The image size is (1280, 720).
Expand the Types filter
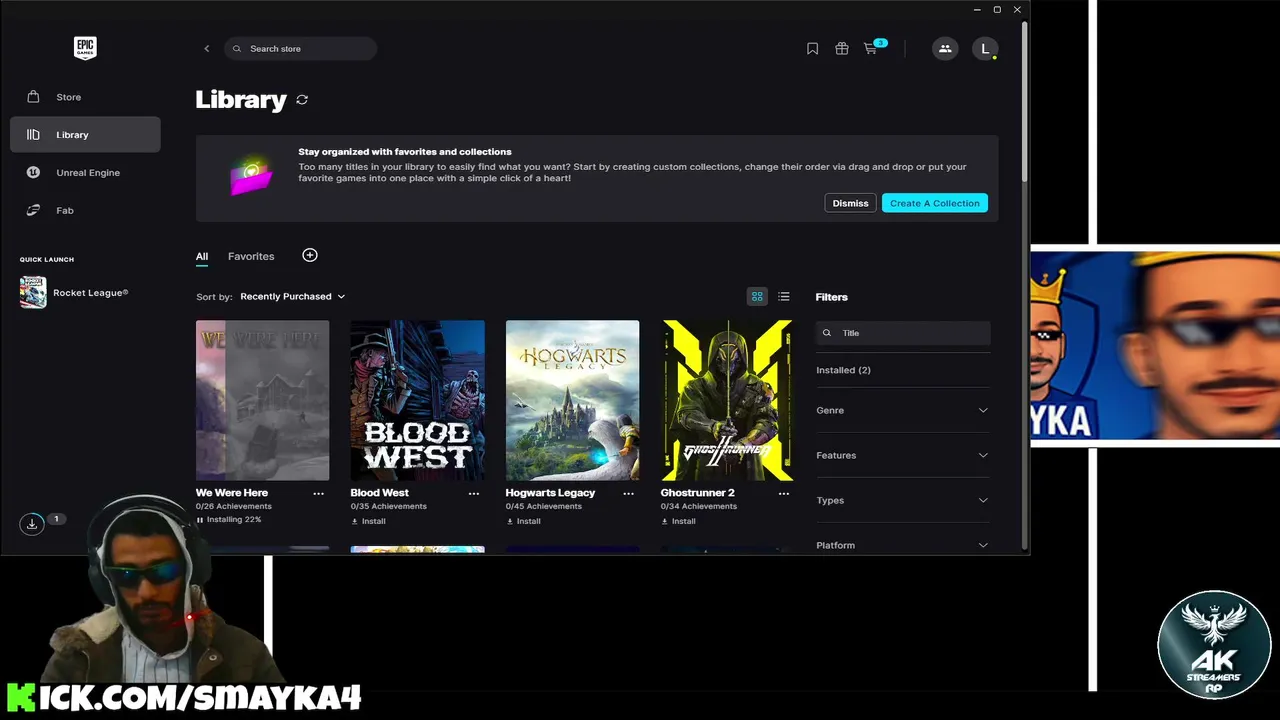(x=902, y=500)
